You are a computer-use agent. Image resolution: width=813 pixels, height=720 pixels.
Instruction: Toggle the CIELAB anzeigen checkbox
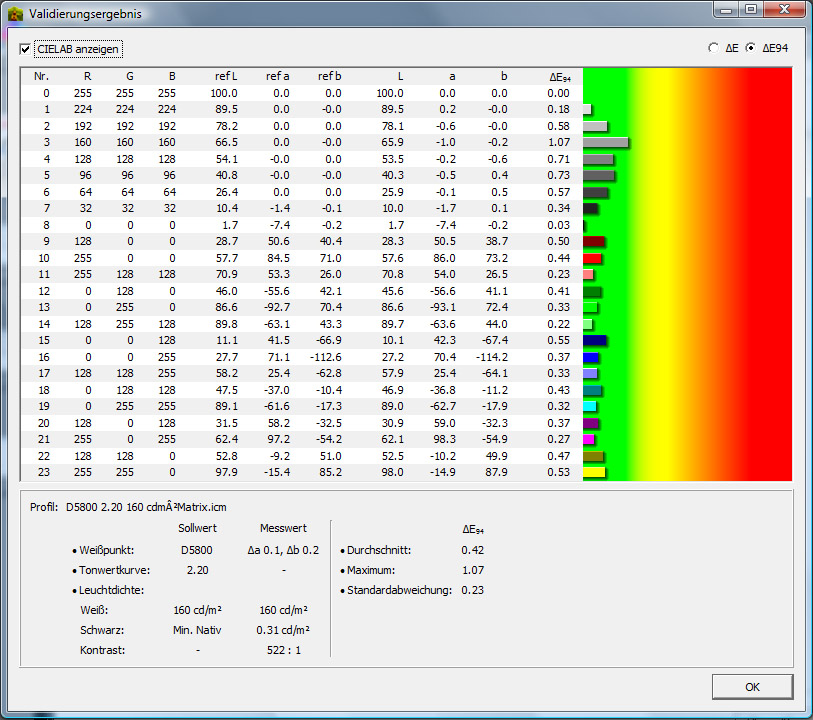click(26, 48)
